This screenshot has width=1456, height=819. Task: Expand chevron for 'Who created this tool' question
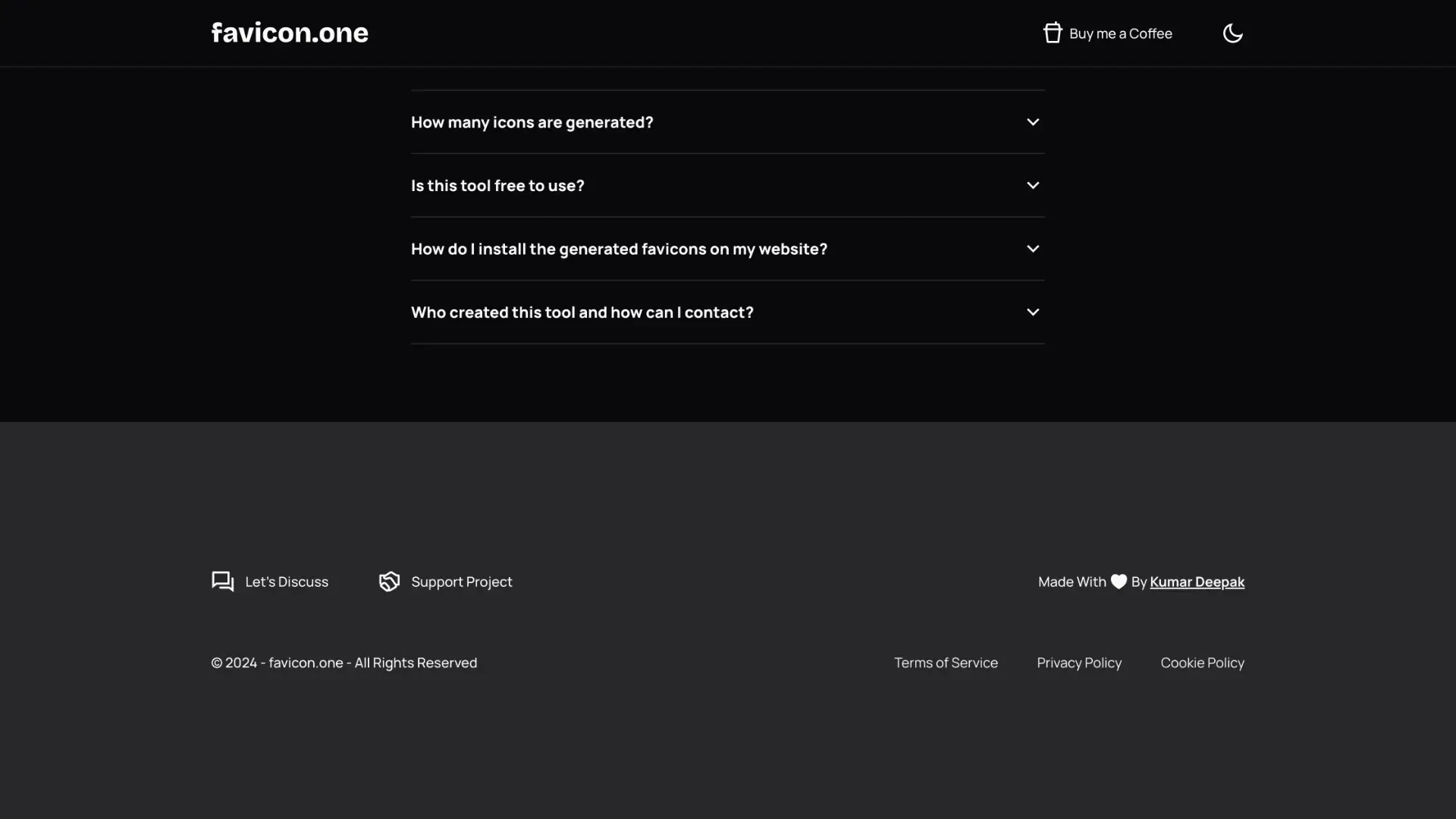(x=1032, y=312)
